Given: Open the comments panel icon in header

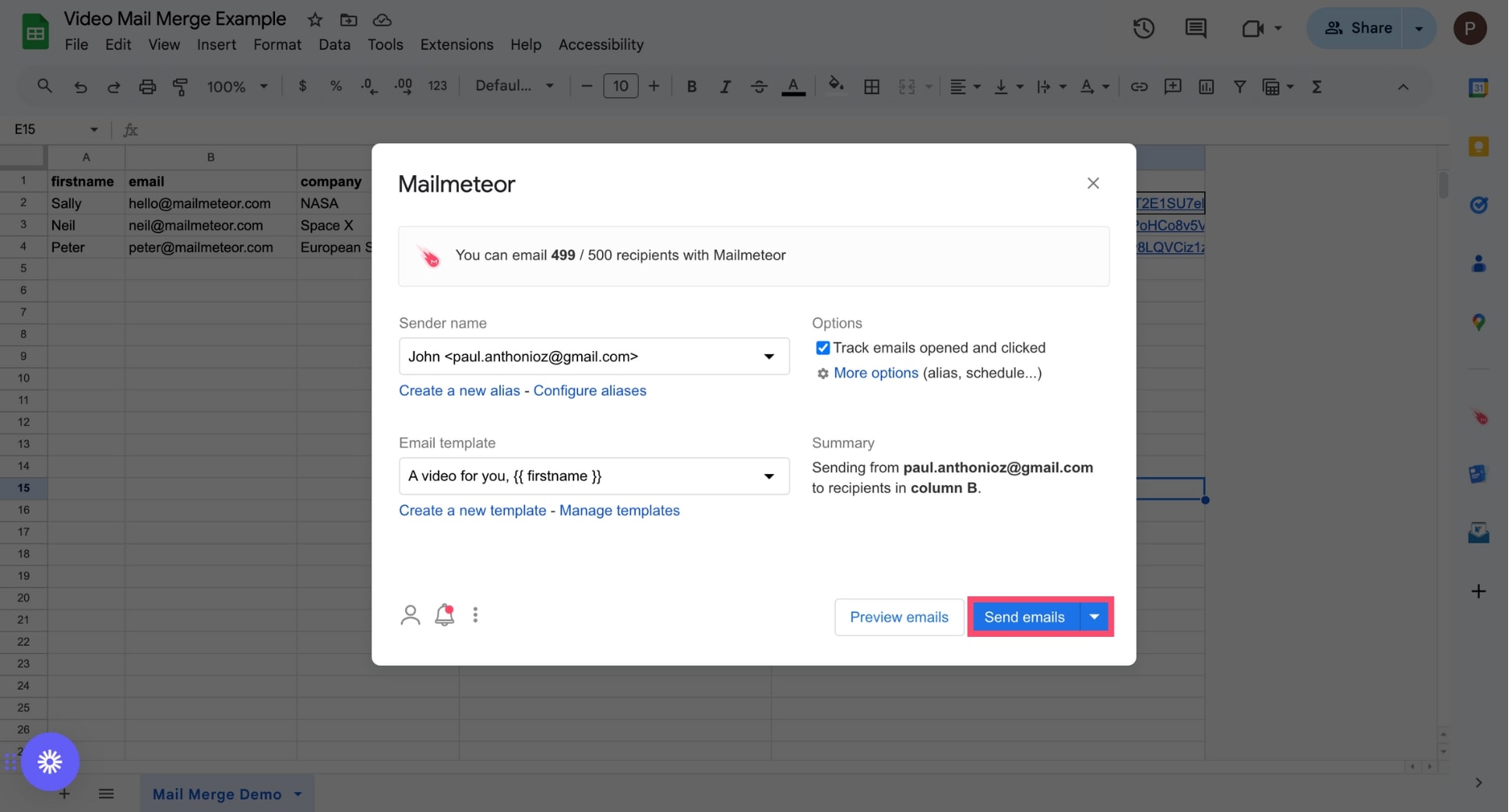Looking at the screenshot, I should click(x=1195, y=29).
